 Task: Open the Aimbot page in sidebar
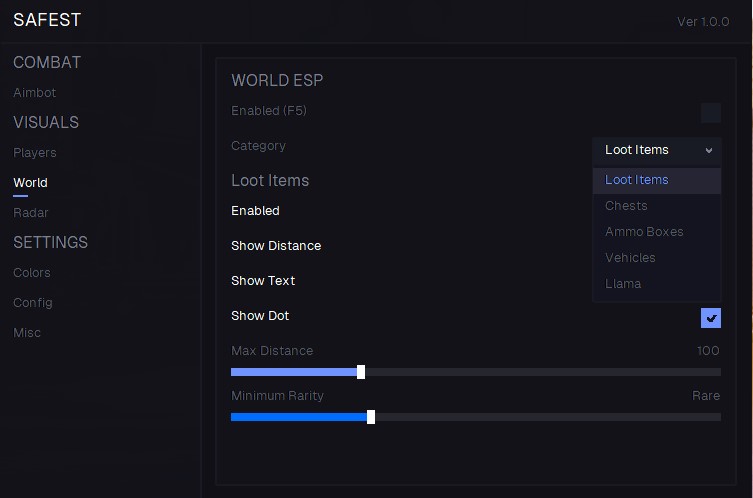coord(35,93)
